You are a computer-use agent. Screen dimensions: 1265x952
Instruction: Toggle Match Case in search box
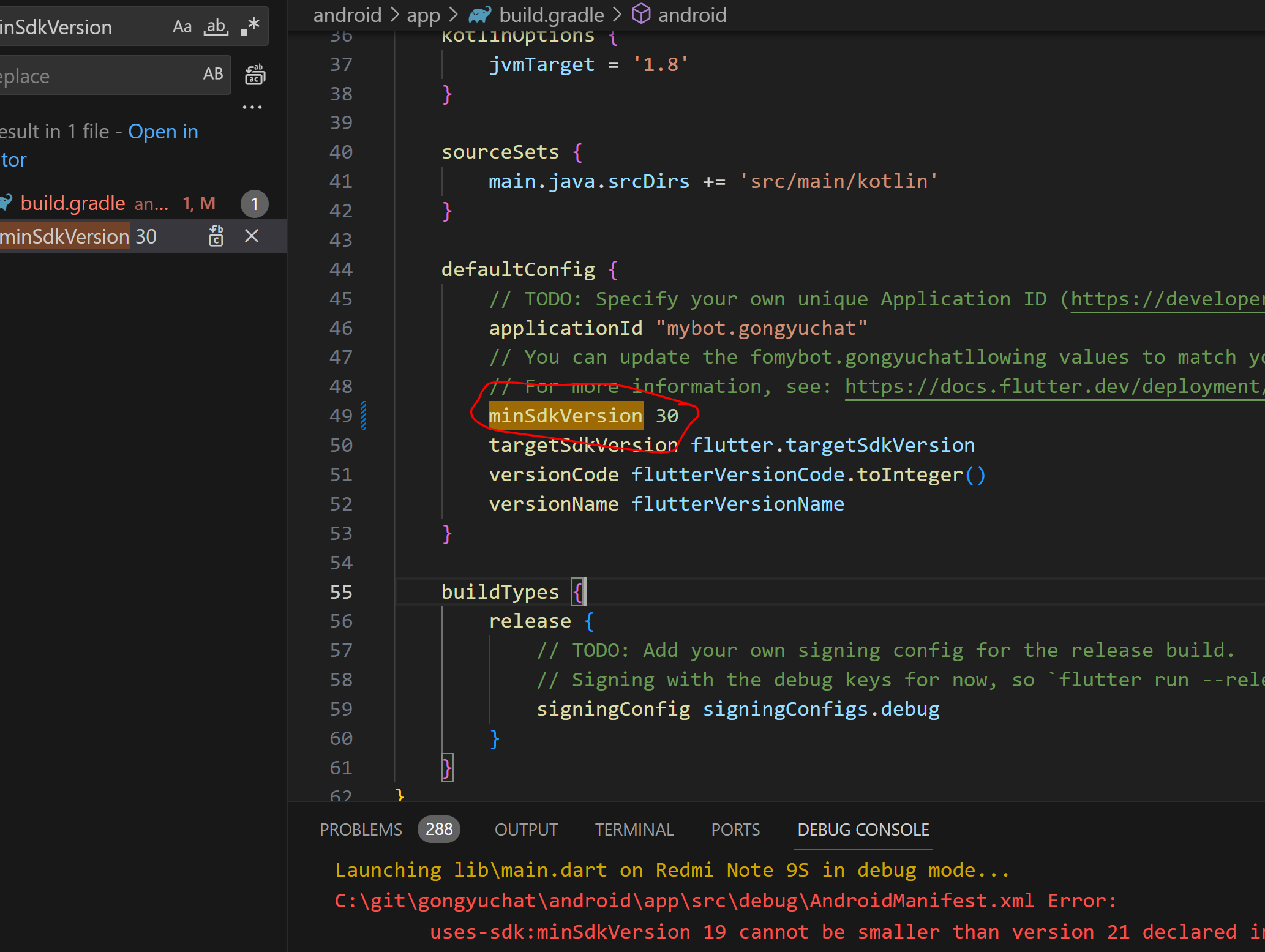182,27
